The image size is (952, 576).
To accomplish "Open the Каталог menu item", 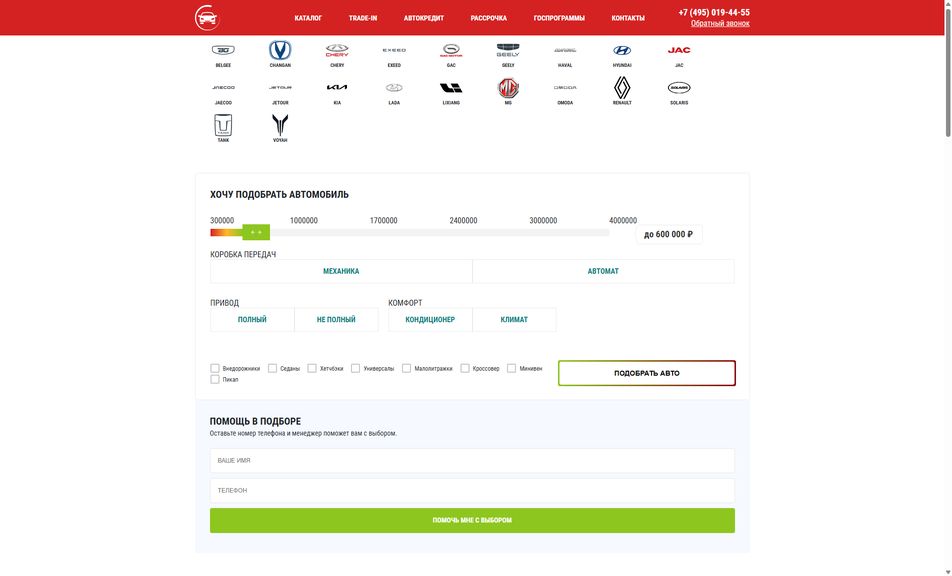I will click(x=308, y=18).
